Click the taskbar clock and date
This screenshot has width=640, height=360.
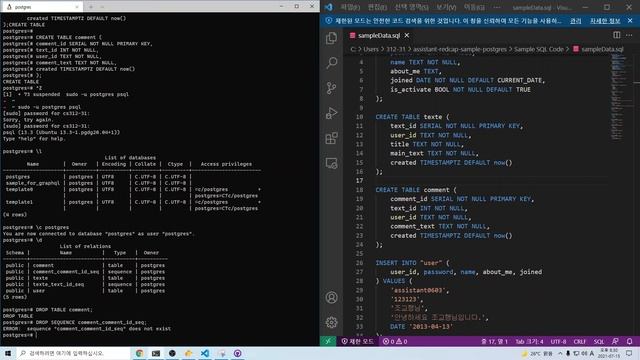[609, 353]
